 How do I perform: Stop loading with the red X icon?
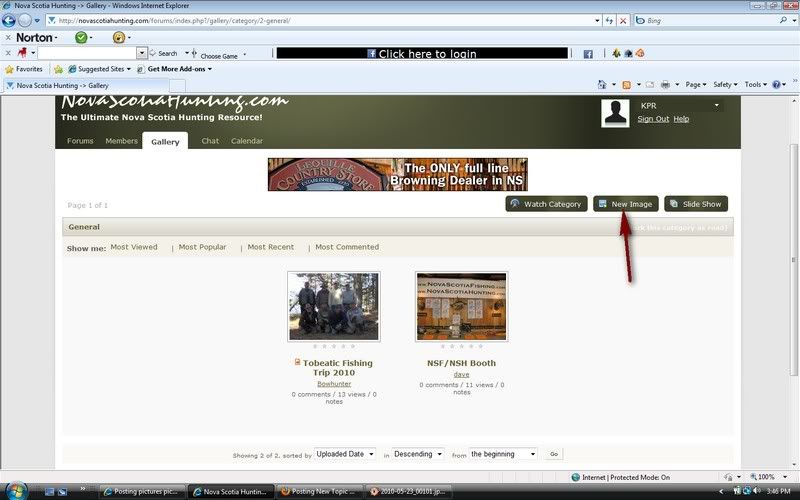pos(622,21)
